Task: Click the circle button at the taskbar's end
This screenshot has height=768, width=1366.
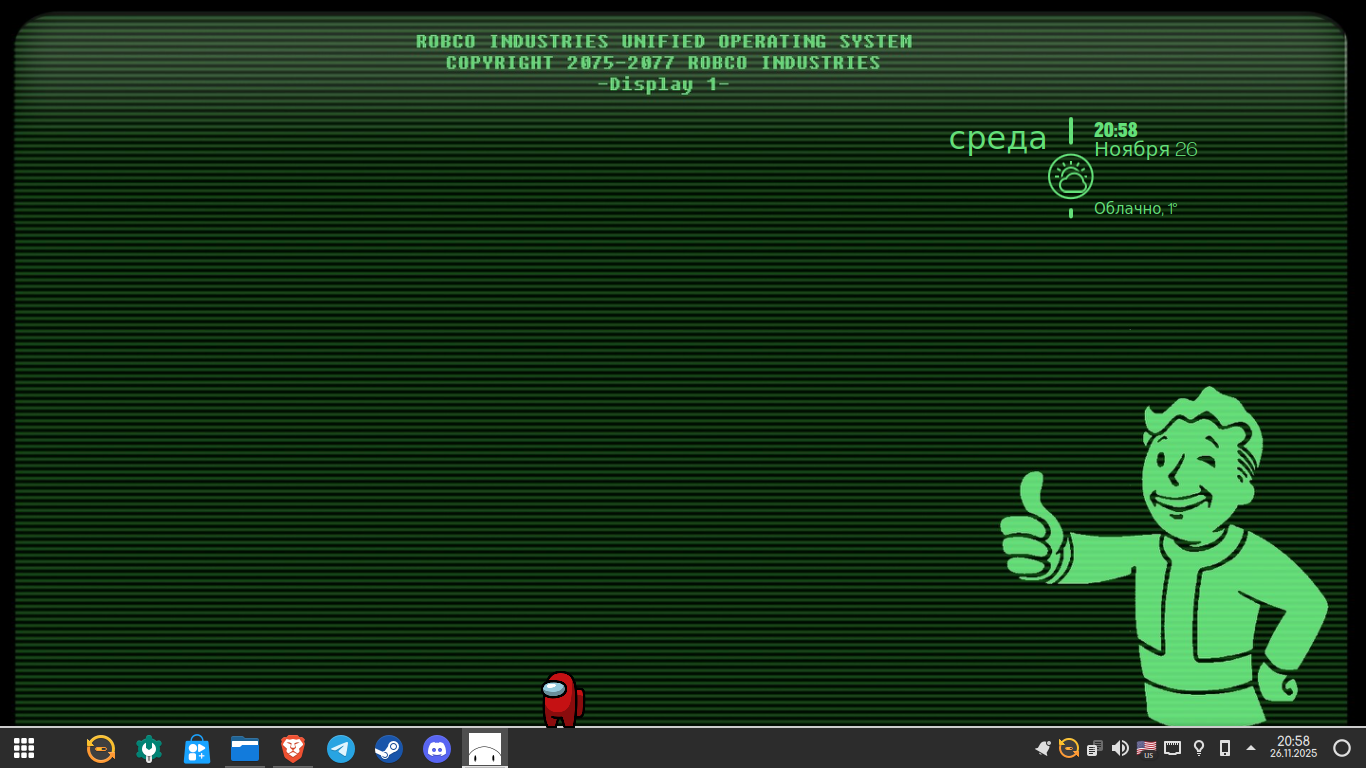Action: 1342,748
